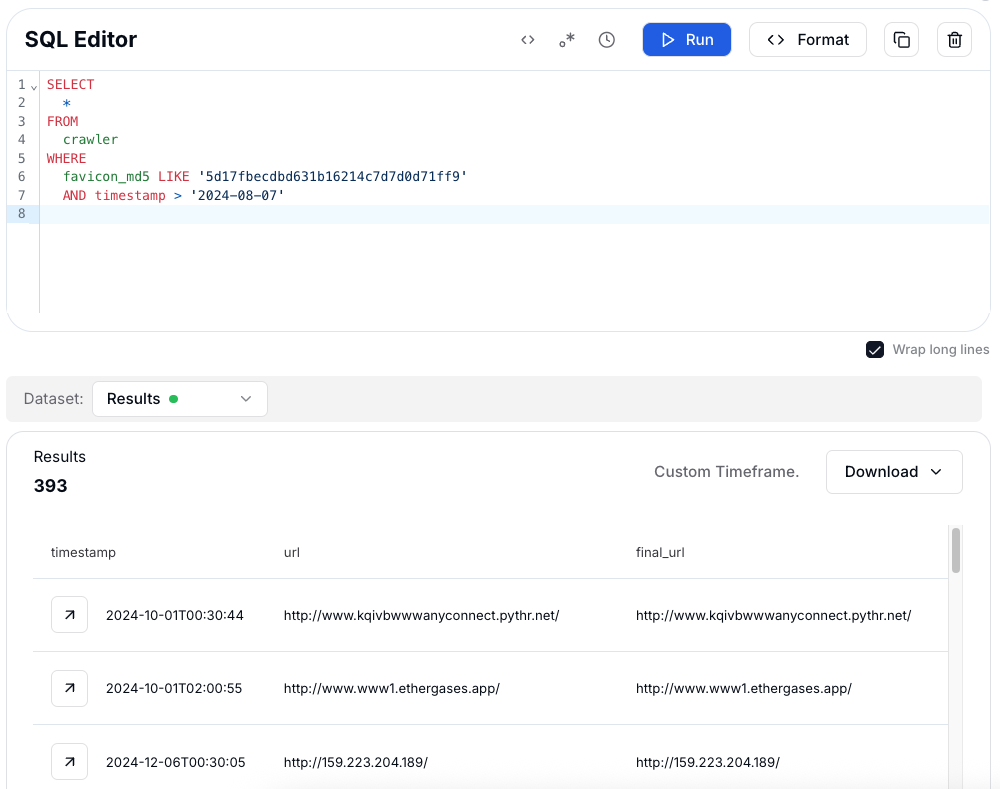Delete query using trash icon
The height and width of the screenshot is (789, 1000).
tap(954, 40)
